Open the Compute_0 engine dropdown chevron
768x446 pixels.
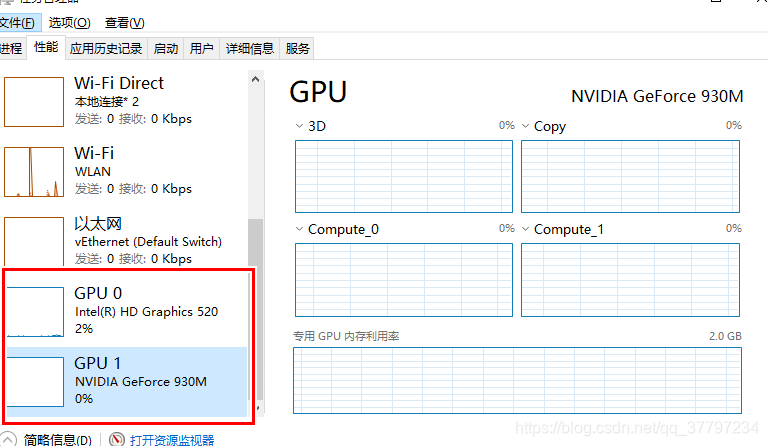point(299,229)
